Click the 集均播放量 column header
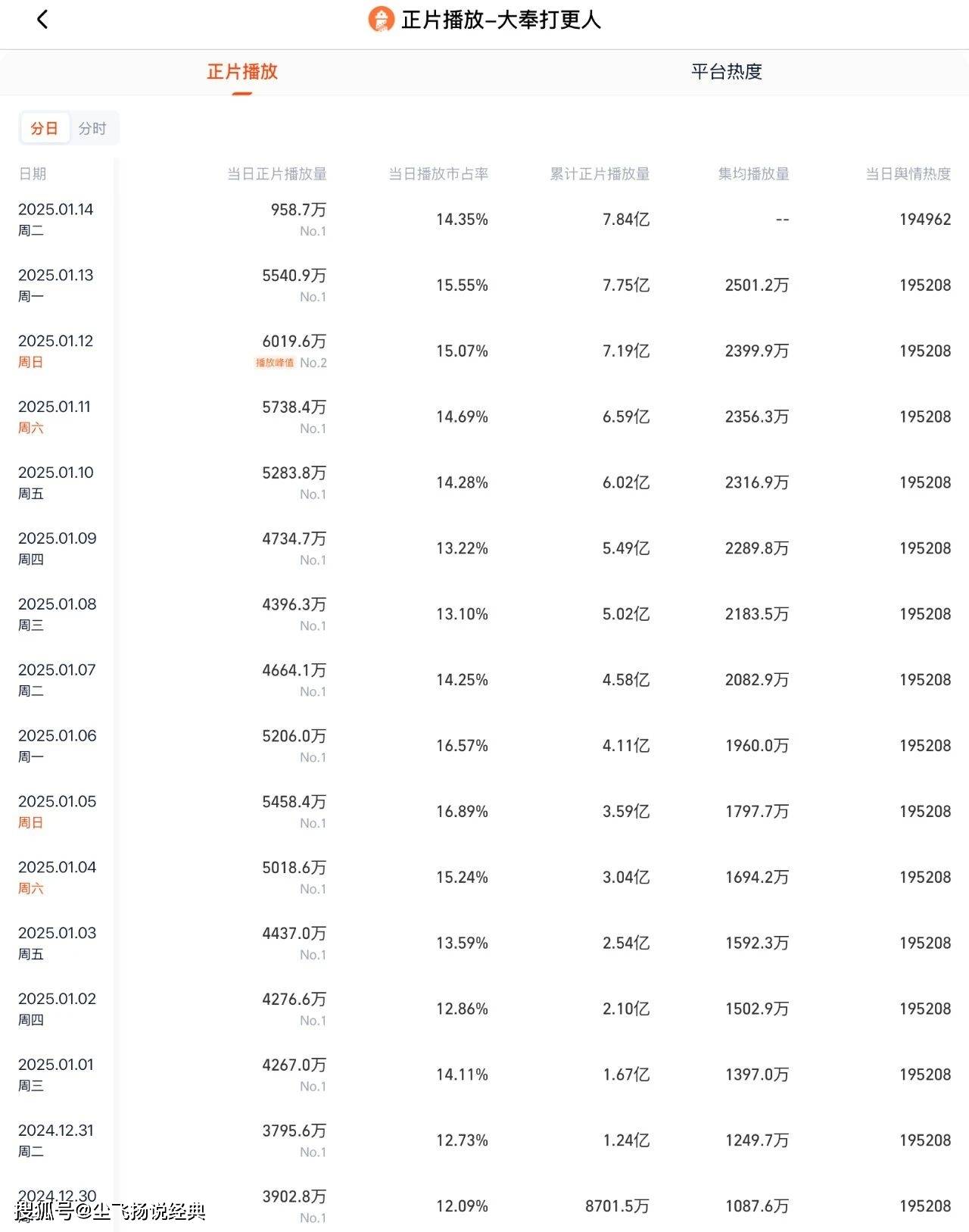This screenshot has height=1232, width=969. tap(753, 174)
